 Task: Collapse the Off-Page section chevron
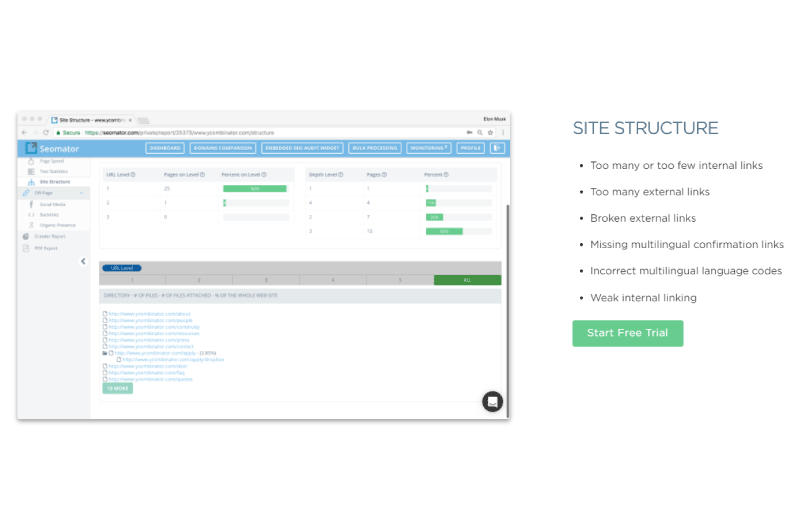pos(82,193)
